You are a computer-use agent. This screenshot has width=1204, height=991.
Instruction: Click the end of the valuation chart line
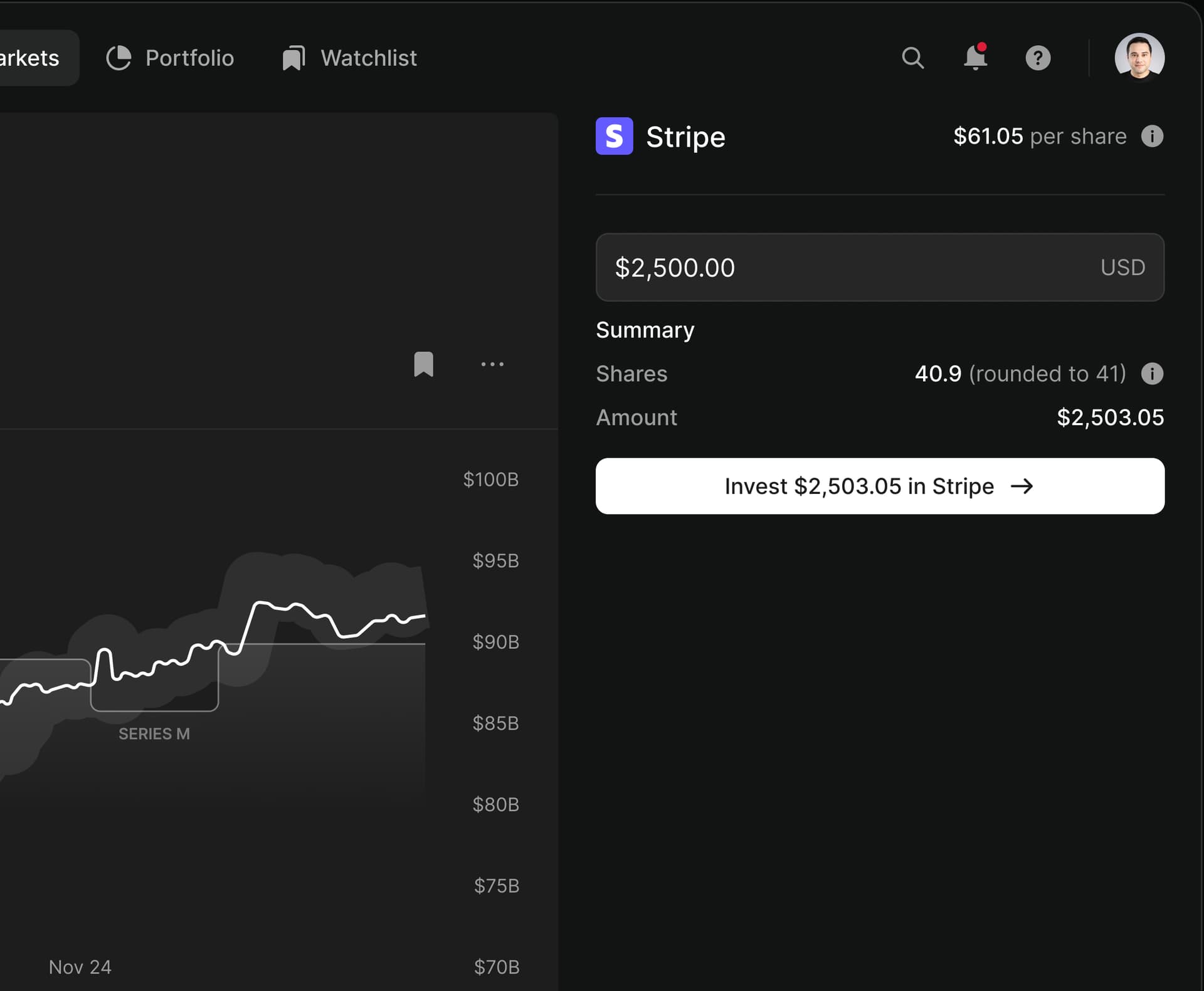tap(425, 617)
